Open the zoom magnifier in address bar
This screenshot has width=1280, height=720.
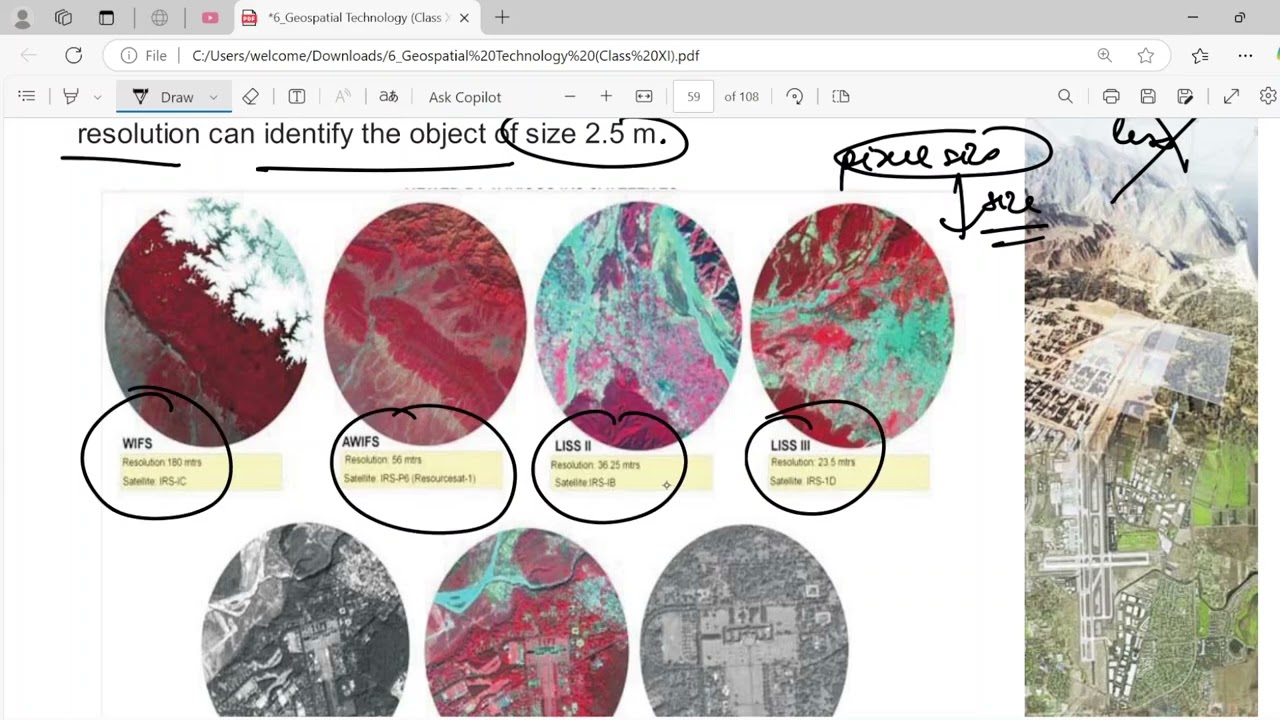(1104, 56)
